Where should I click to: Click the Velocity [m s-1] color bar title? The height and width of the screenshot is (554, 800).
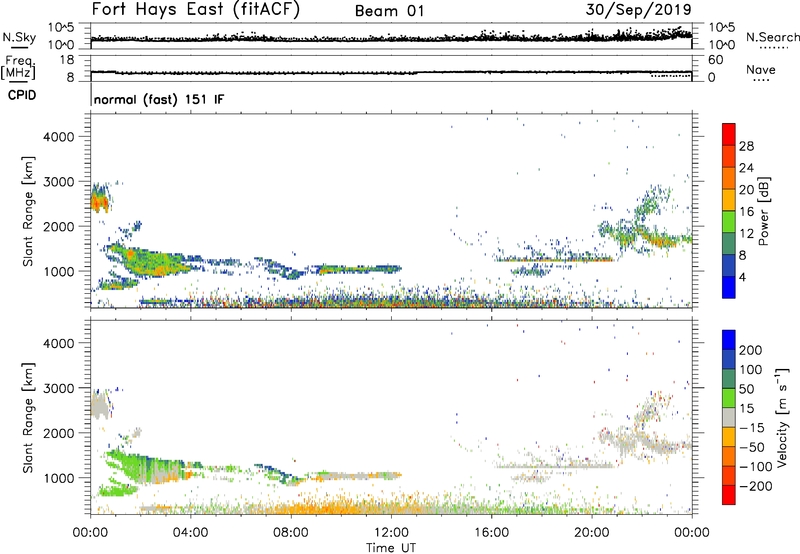click(x=782, y=417)
